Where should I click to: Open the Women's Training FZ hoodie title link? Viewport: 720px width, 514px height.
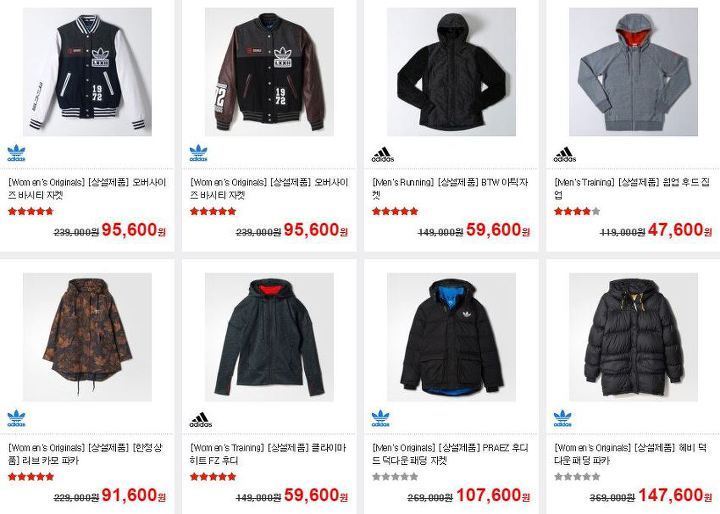[x=268, y=454]
